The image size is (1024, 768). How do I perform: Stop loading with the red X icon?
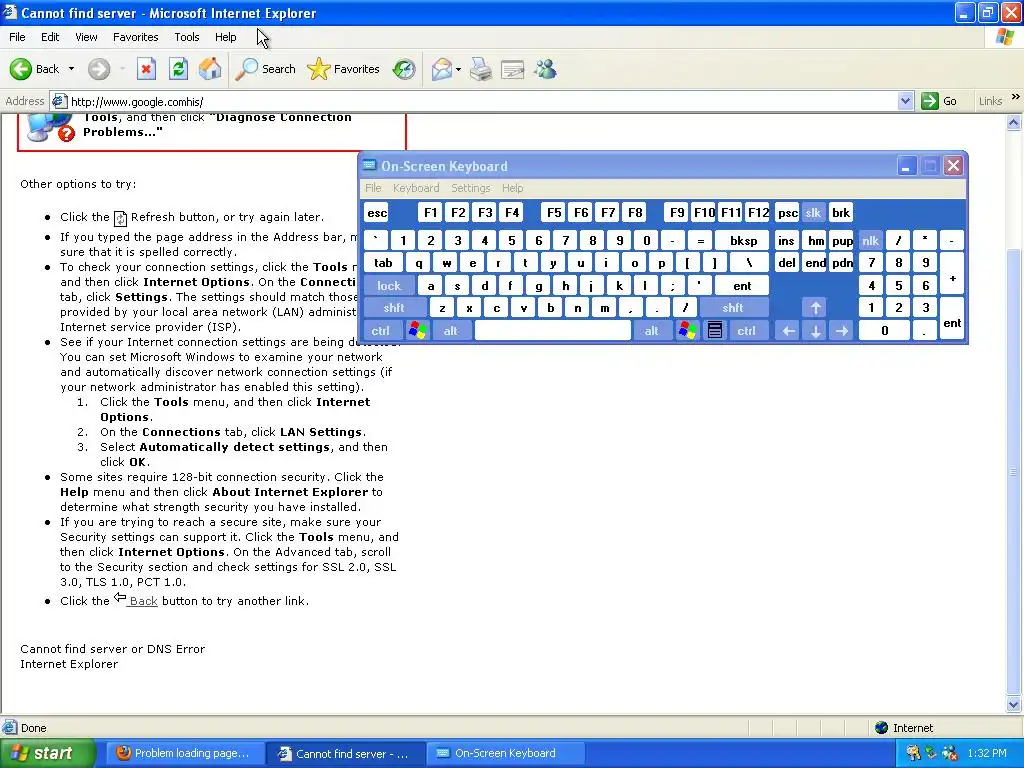[146, 69]
